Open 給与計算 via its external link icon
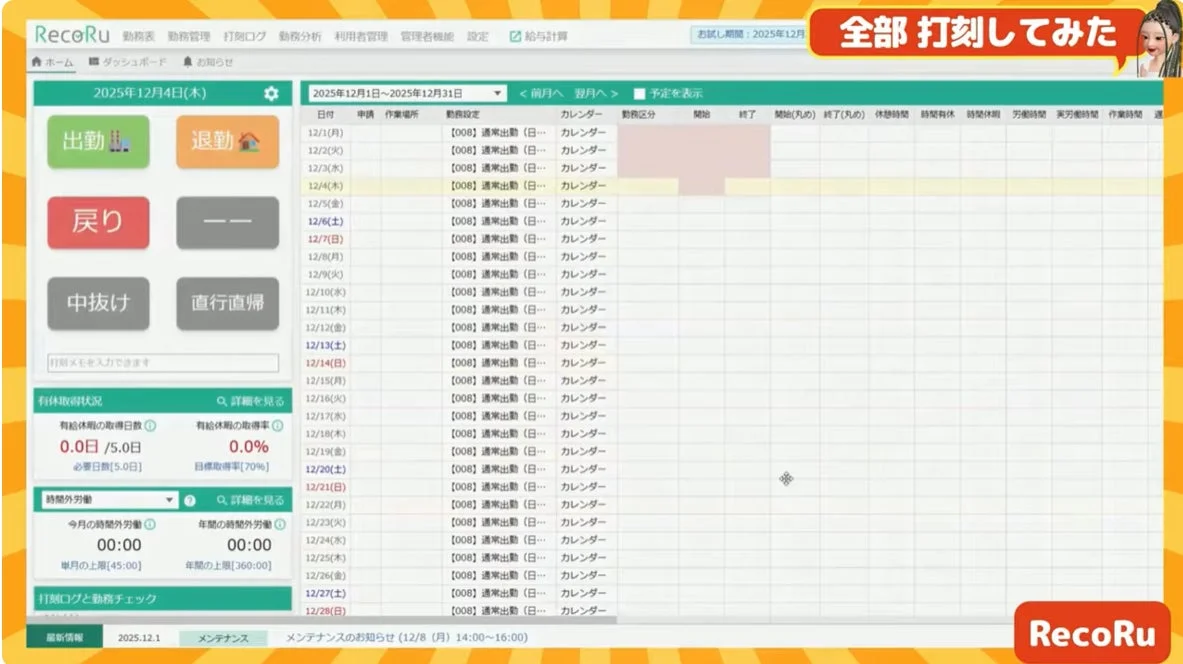Screen dimensions: 1183x664 (x=513, y=34)
